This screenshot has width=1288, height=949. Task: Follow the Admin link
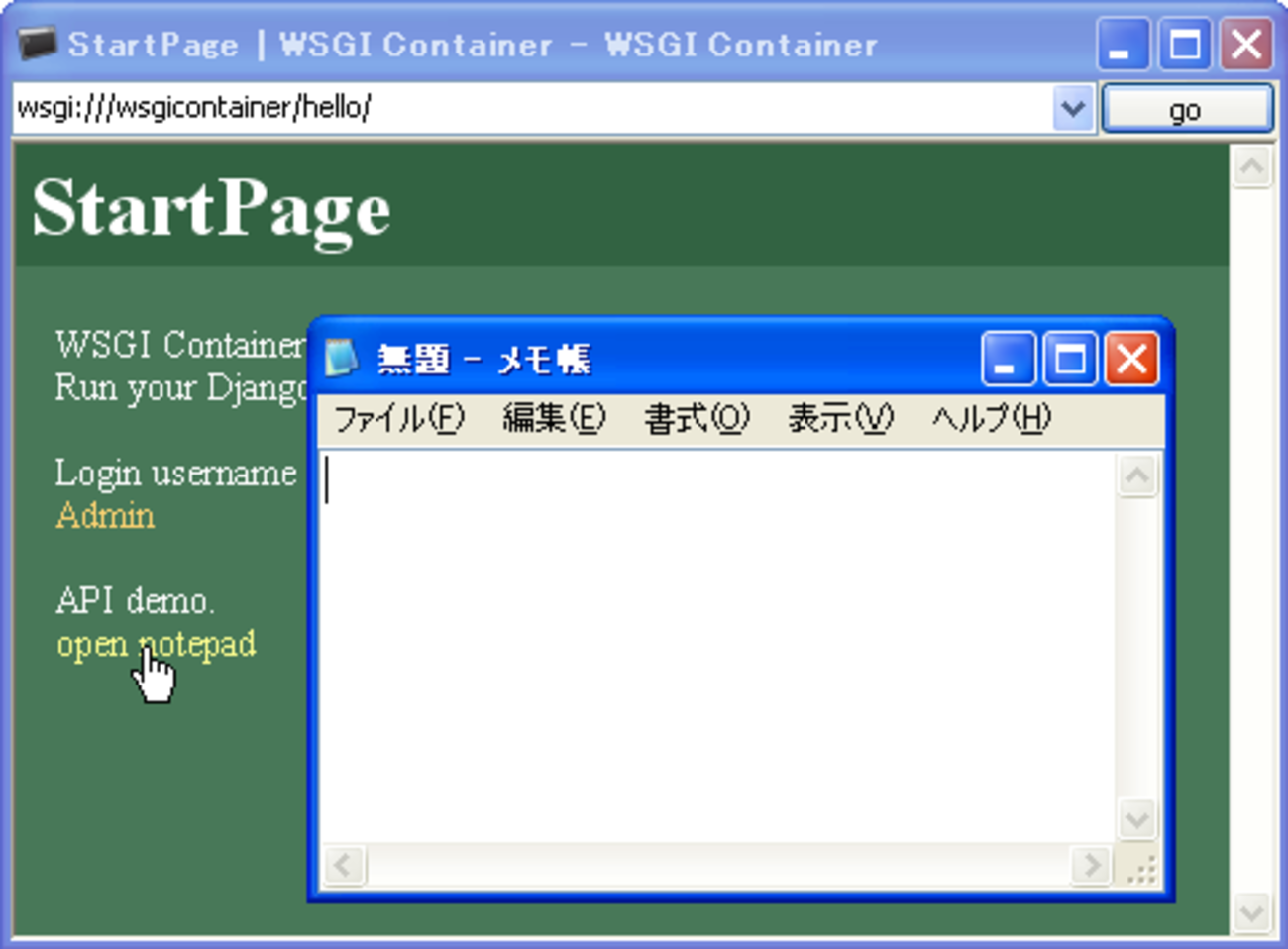coord(105,516)
